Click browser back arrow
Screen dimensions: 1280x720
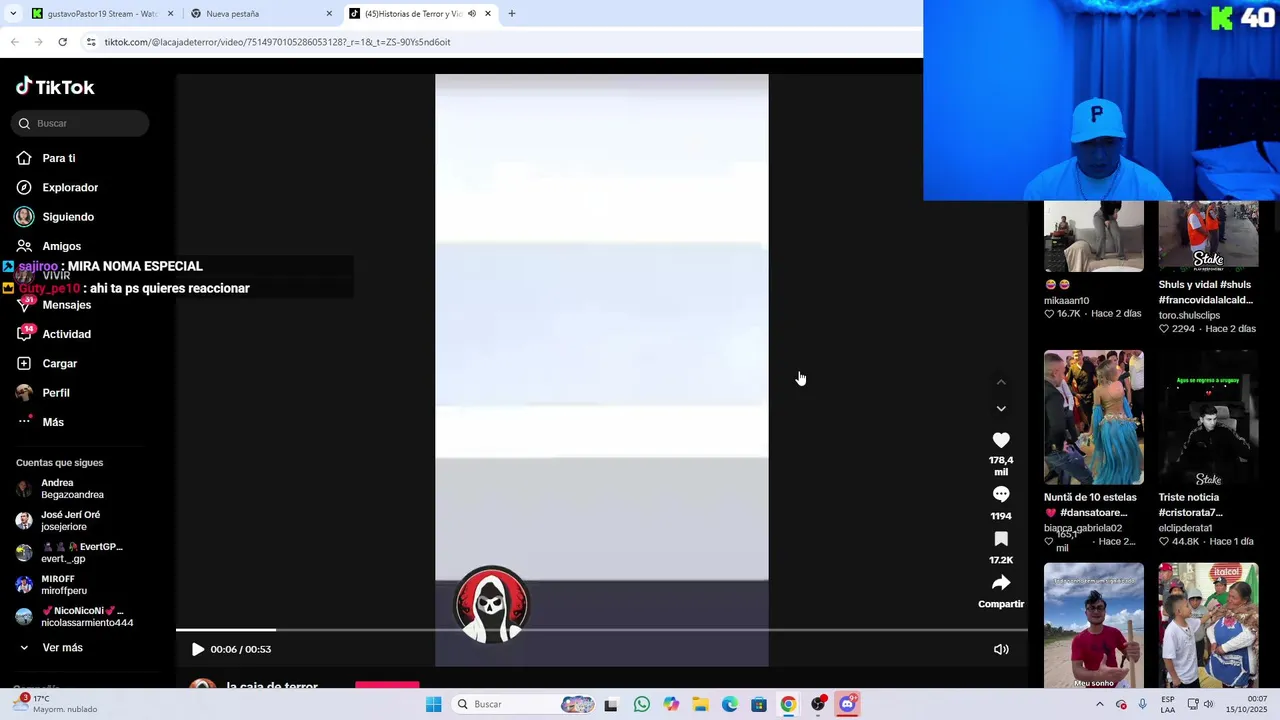coord(15,42)
